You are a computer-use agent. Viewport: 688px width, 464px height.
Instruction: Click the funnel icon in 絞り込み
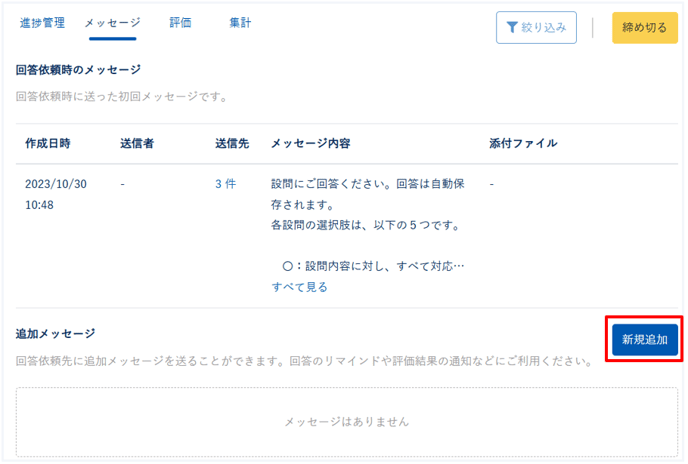(x=512, y=28)
